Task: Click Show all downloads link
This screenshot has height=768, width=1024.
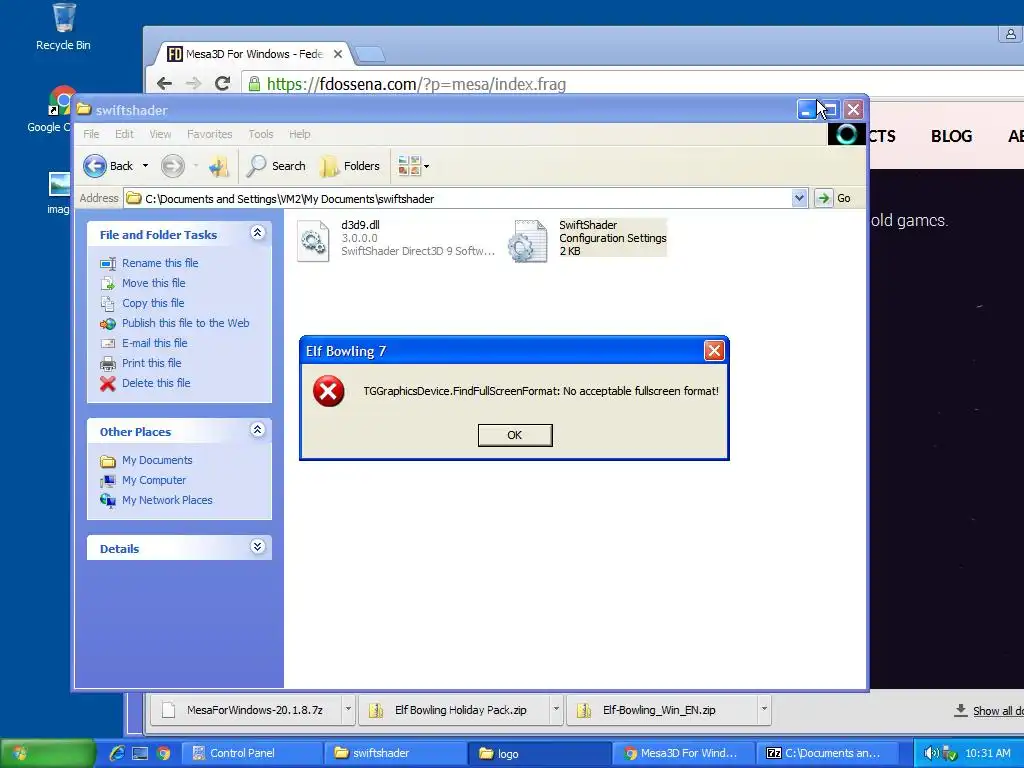Action: 998,711
